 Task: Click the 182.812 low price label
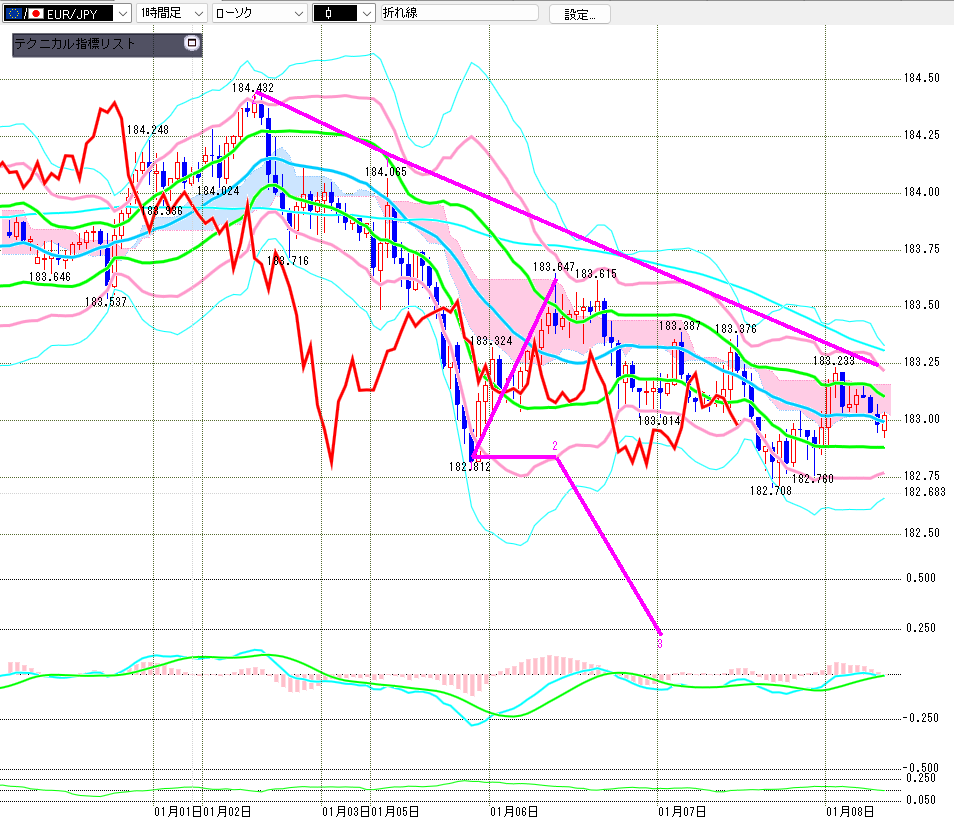[x=470, y=467]
